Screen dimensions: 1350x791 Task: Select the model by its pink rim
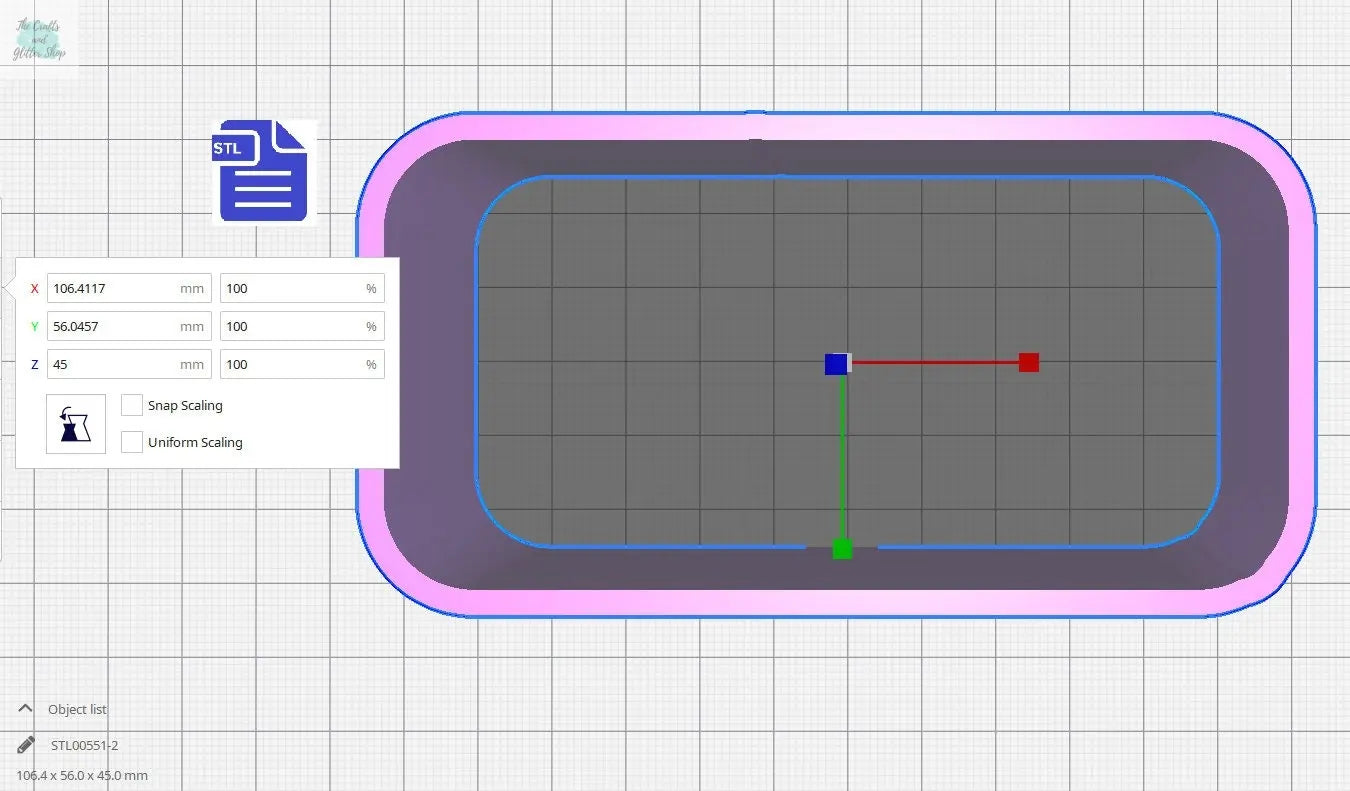(835, 127)
